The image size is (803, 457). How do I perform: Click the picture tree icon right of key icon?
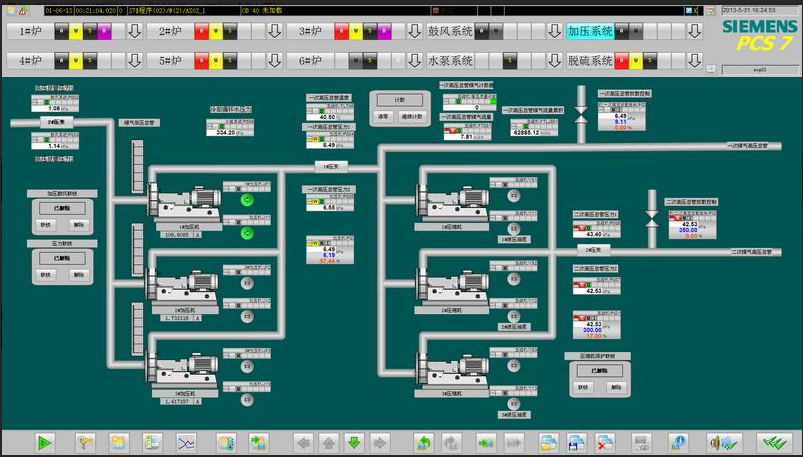(x=119, y=442)
